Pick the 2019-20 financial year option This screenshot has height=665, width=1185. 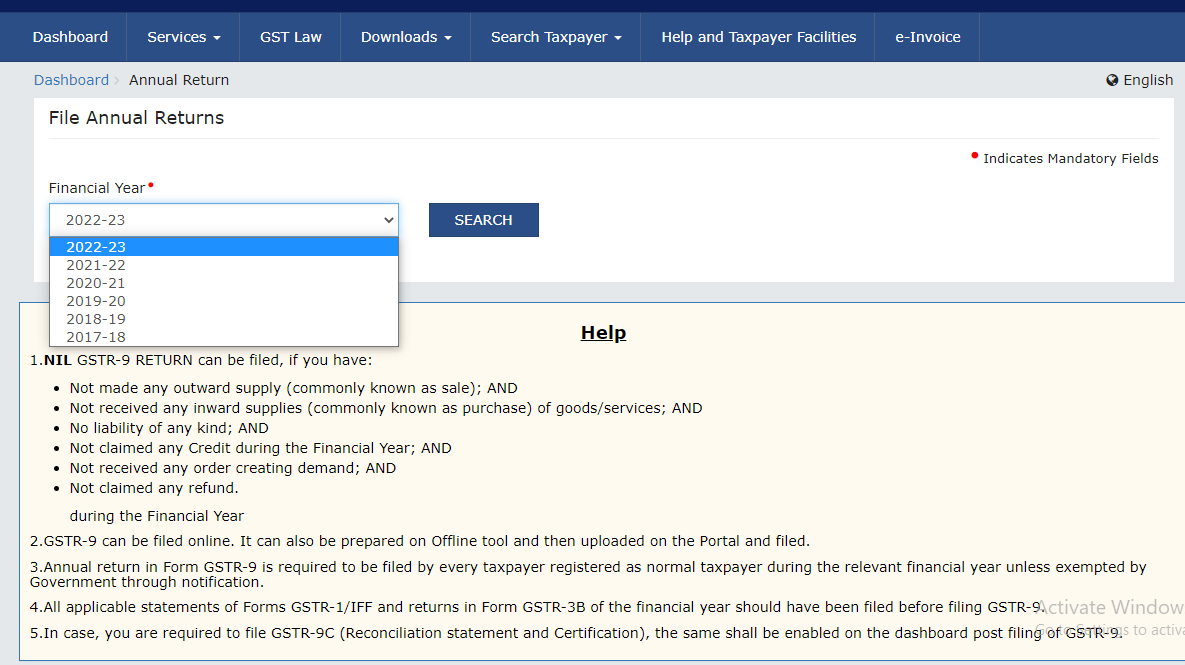[x=96, y=301]
